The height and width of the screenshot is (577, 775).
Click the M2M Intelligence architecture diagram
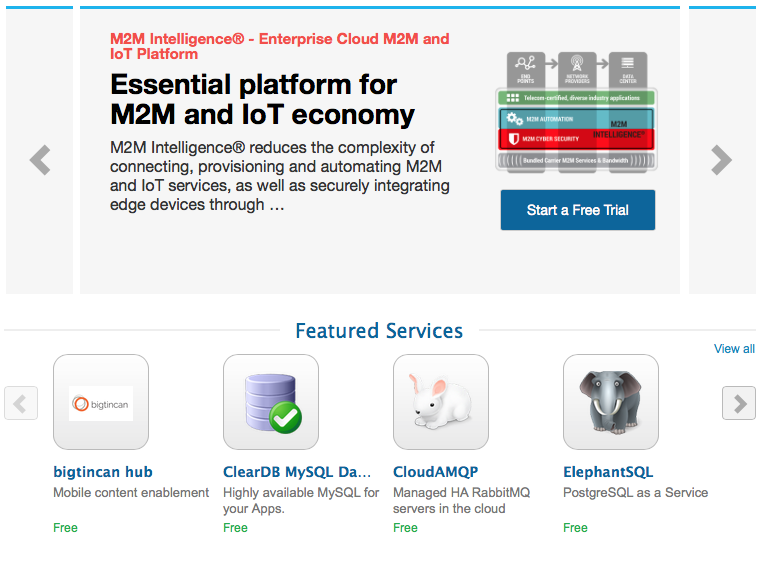(578, 112)
